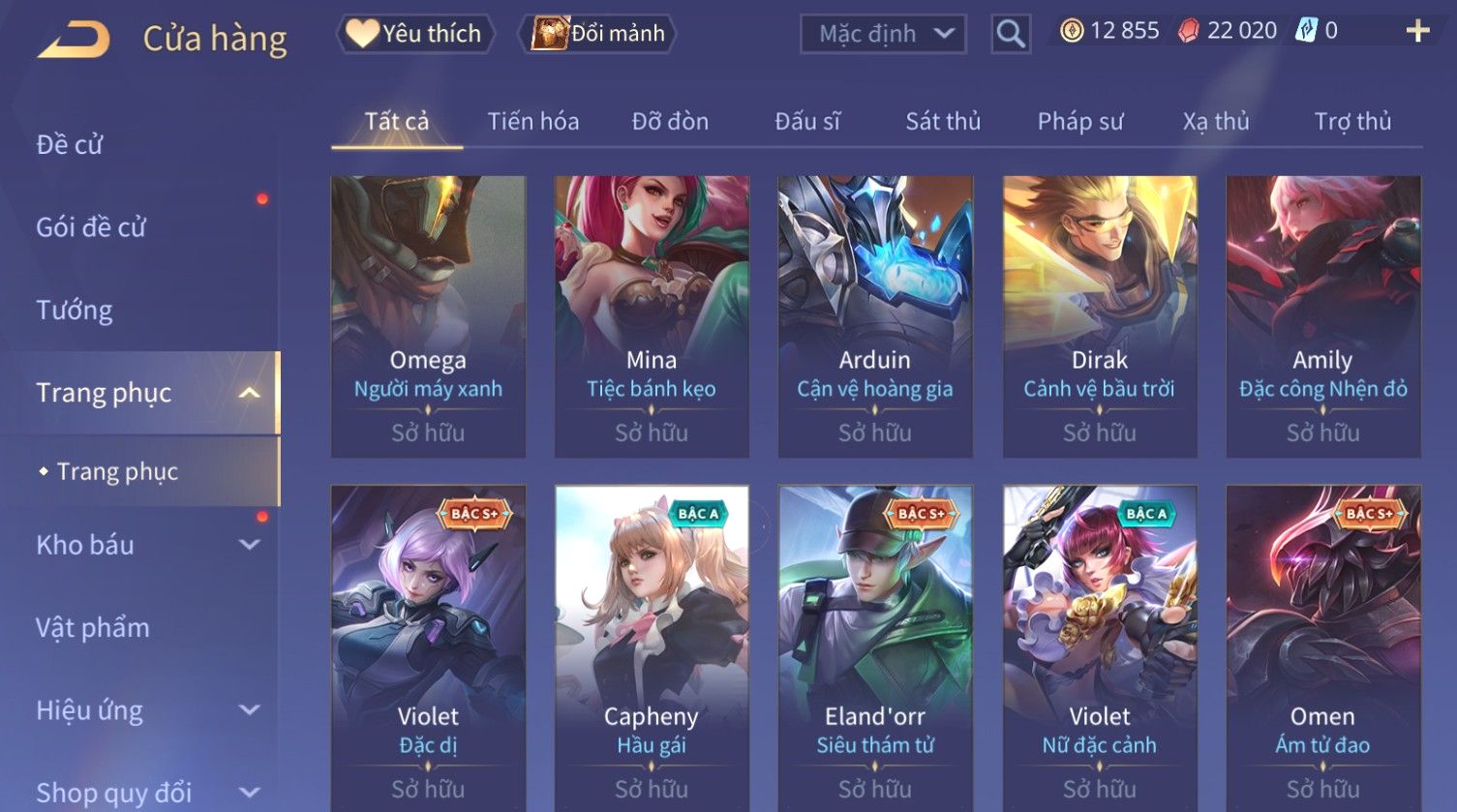This screenshot has width=1457, height=812.
Task: Go back using the return arrow icon
Action: click(74, 40)
